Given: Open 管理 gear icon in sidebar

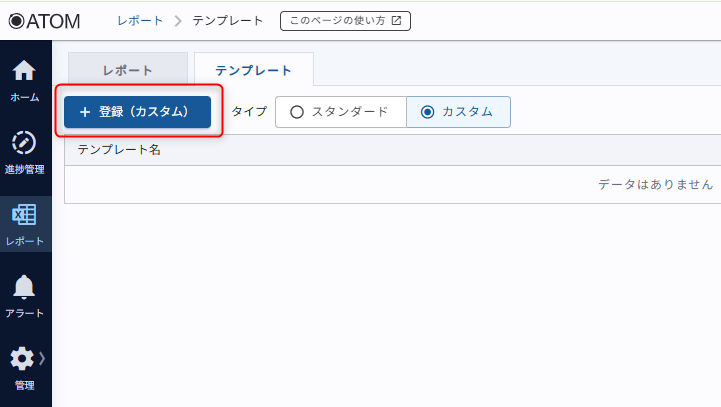Looking at the screenshot, I should 22,359.
